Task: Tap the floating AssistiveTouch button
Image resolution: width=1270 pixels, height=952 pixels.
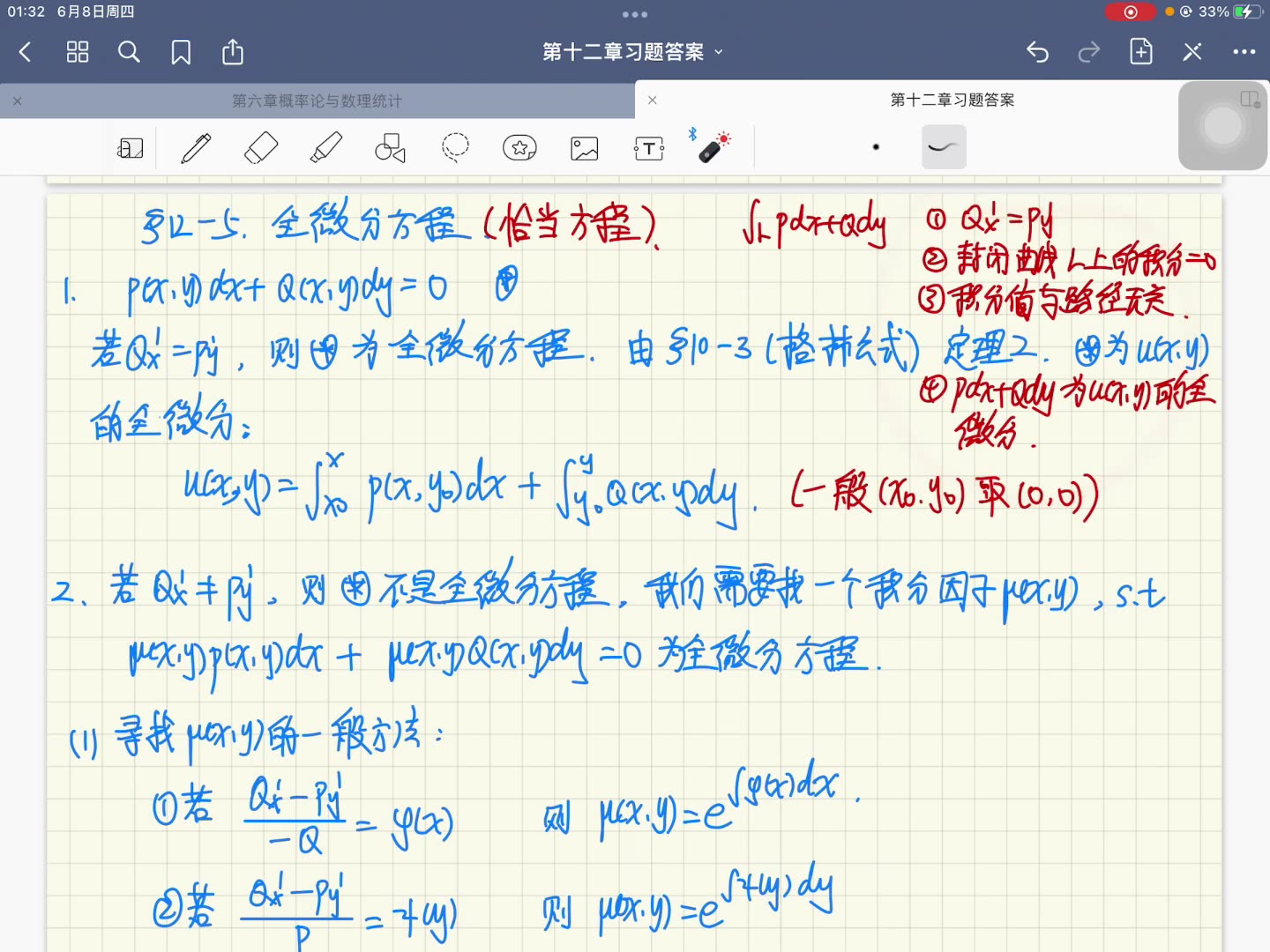Action: pyautogui.click(x=1222, y=125)
